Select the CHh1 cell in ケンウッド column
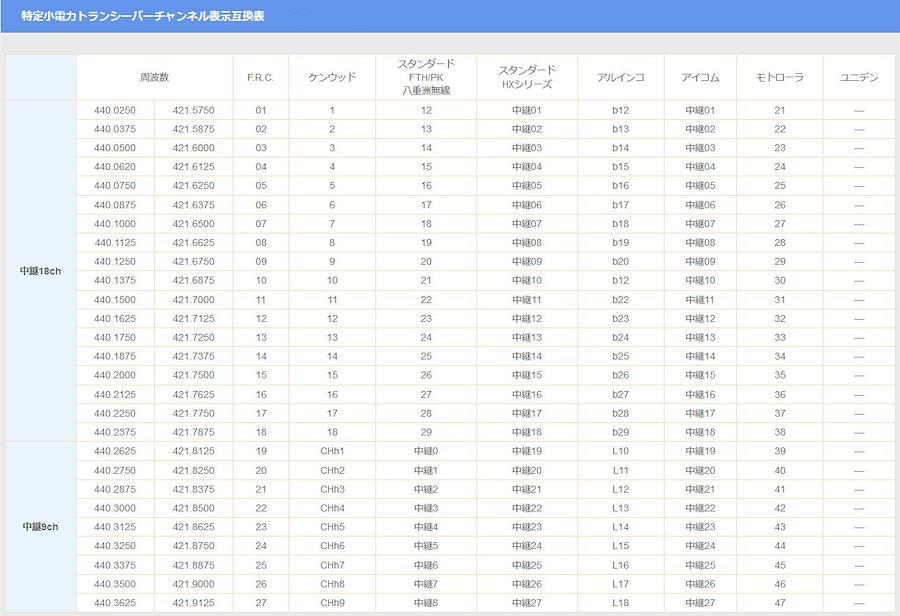Viewport: 900px width, 616px height. pos(331,451)
